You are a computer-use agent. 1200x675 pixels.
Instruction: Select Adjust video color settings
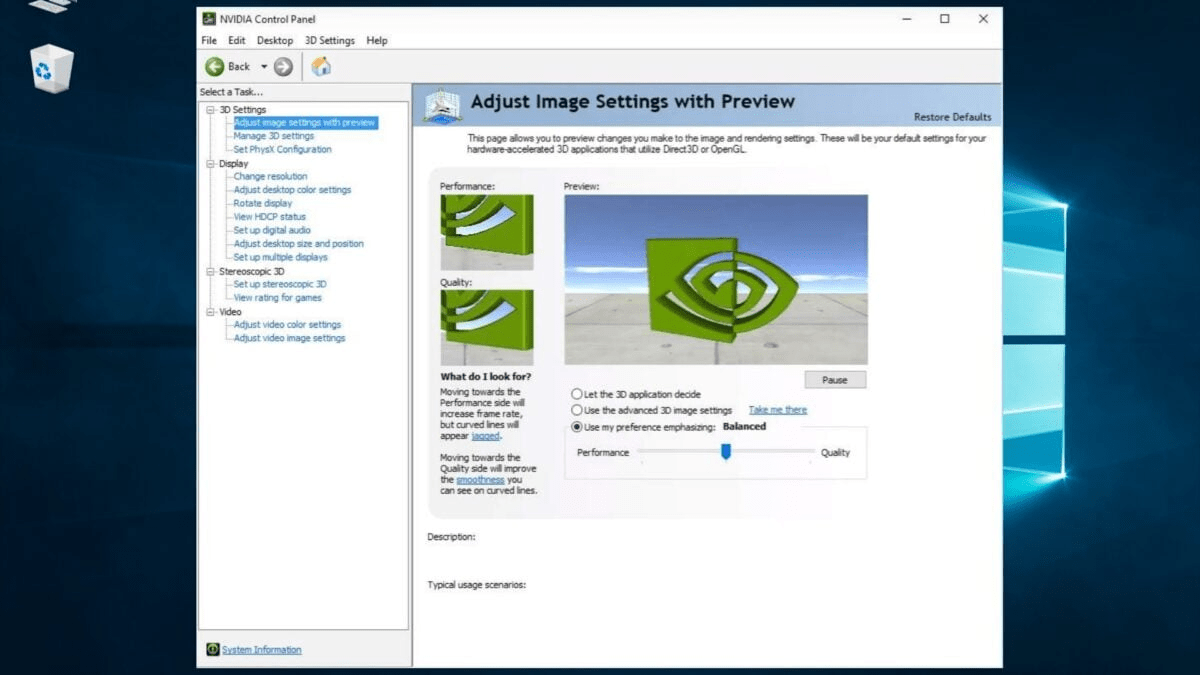click(x=287, y=325)
